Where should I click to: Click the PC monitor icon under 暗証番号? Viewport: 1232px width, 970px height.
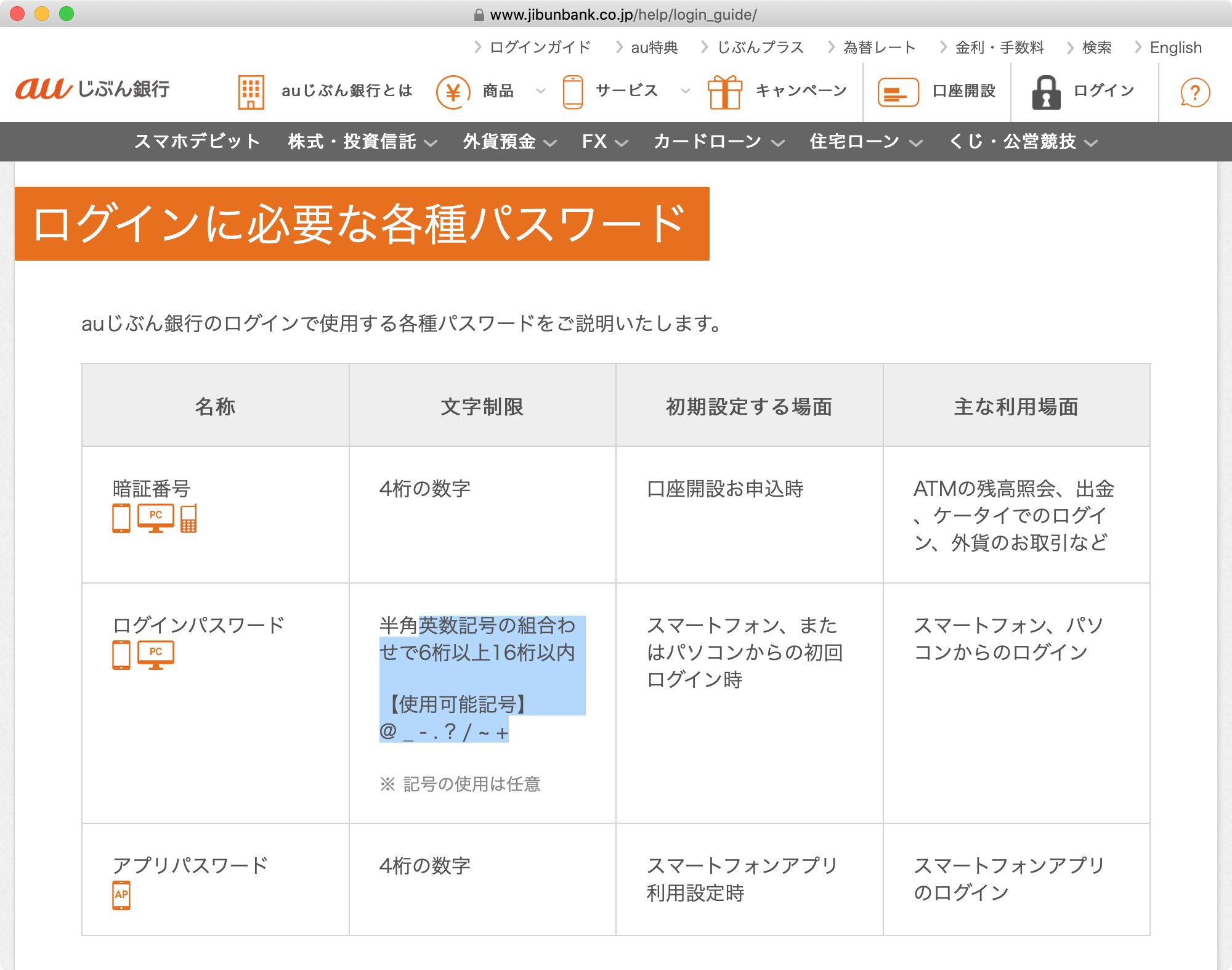[x=156, y=518]
